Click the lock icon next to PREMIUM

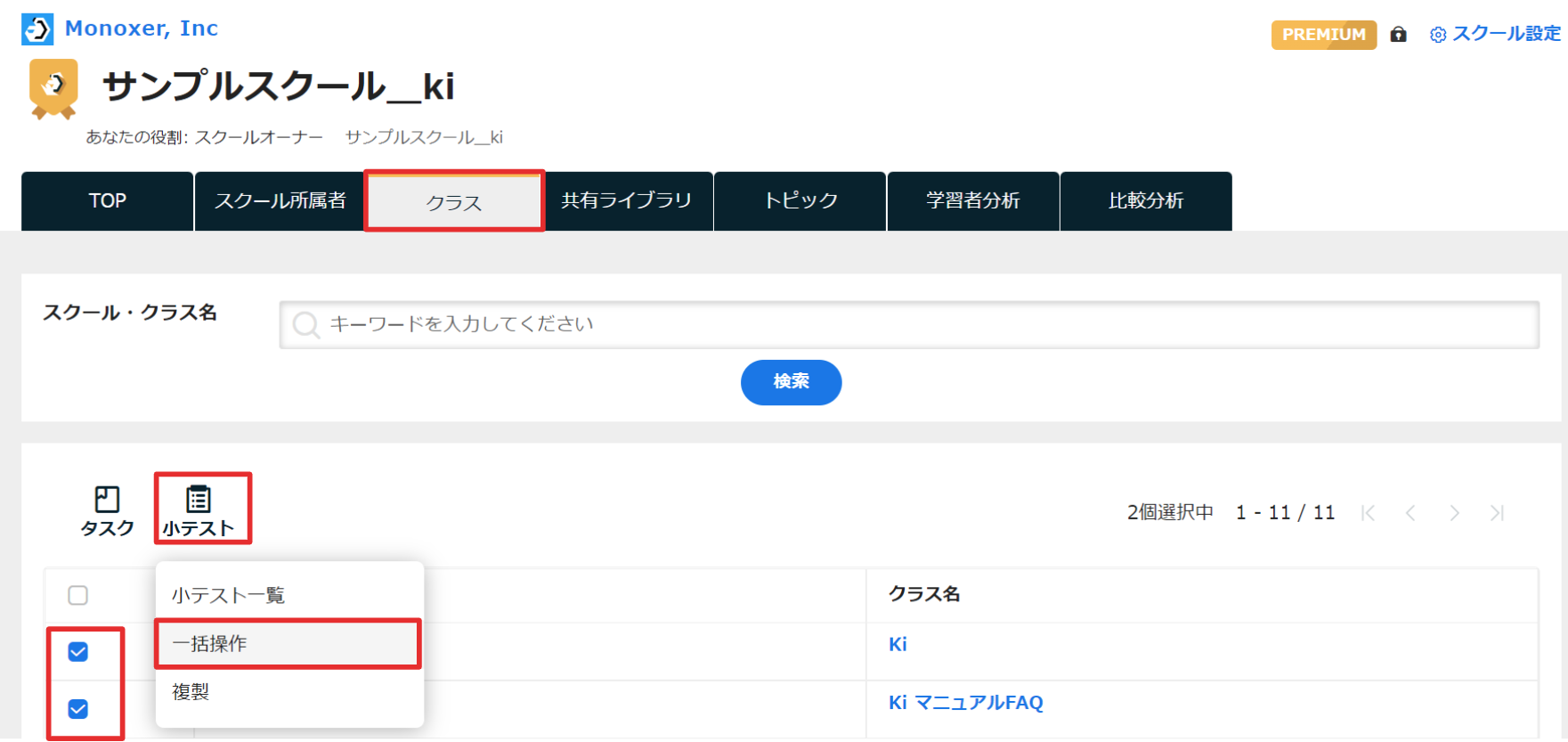pyautogui.click(x=1399, y=34)
